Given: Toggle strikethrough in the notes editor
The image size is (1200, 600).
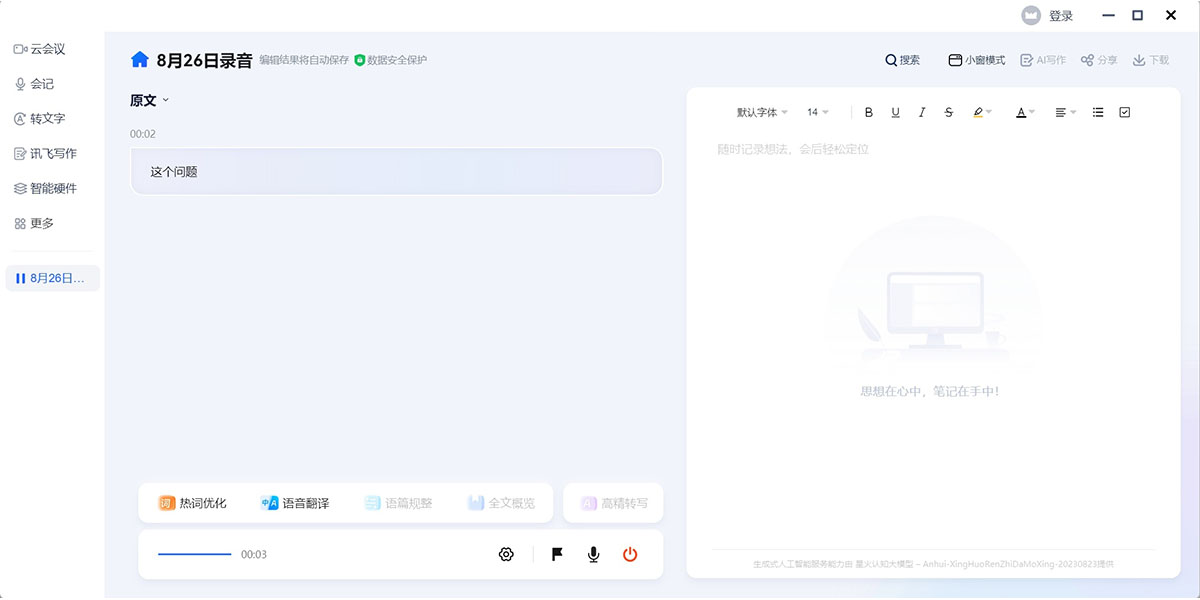Looking at the screenshot, I should point(948,112).
